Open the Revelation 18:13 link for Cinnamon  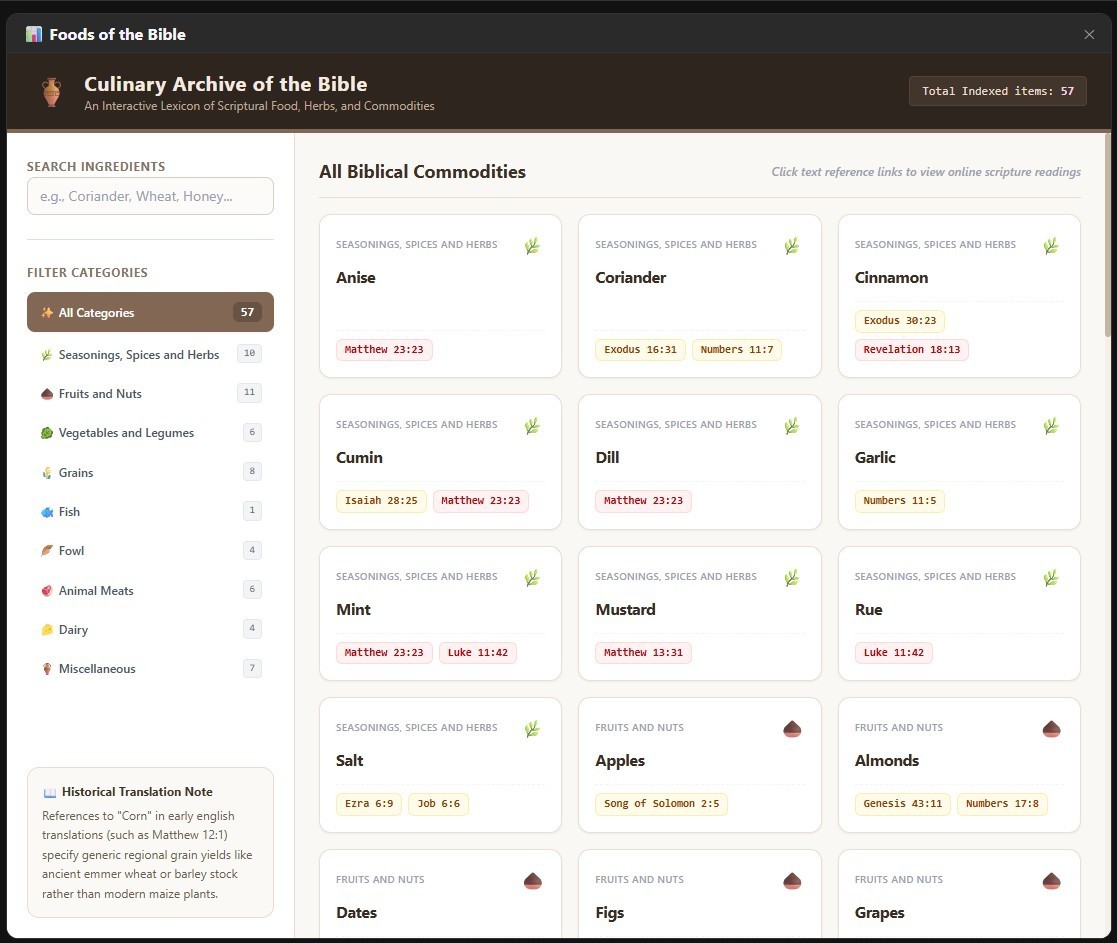(911, 350)
